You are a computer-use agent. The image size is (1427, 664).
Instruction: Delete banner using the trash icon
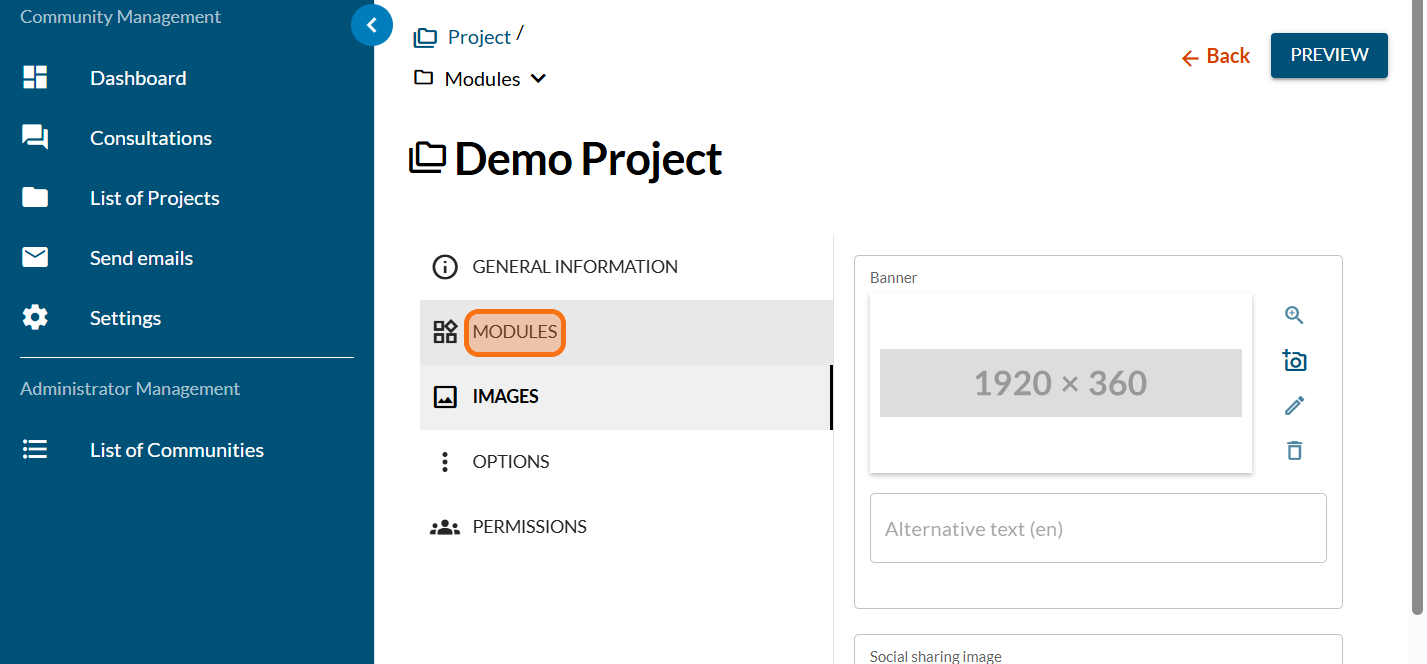1294,451
